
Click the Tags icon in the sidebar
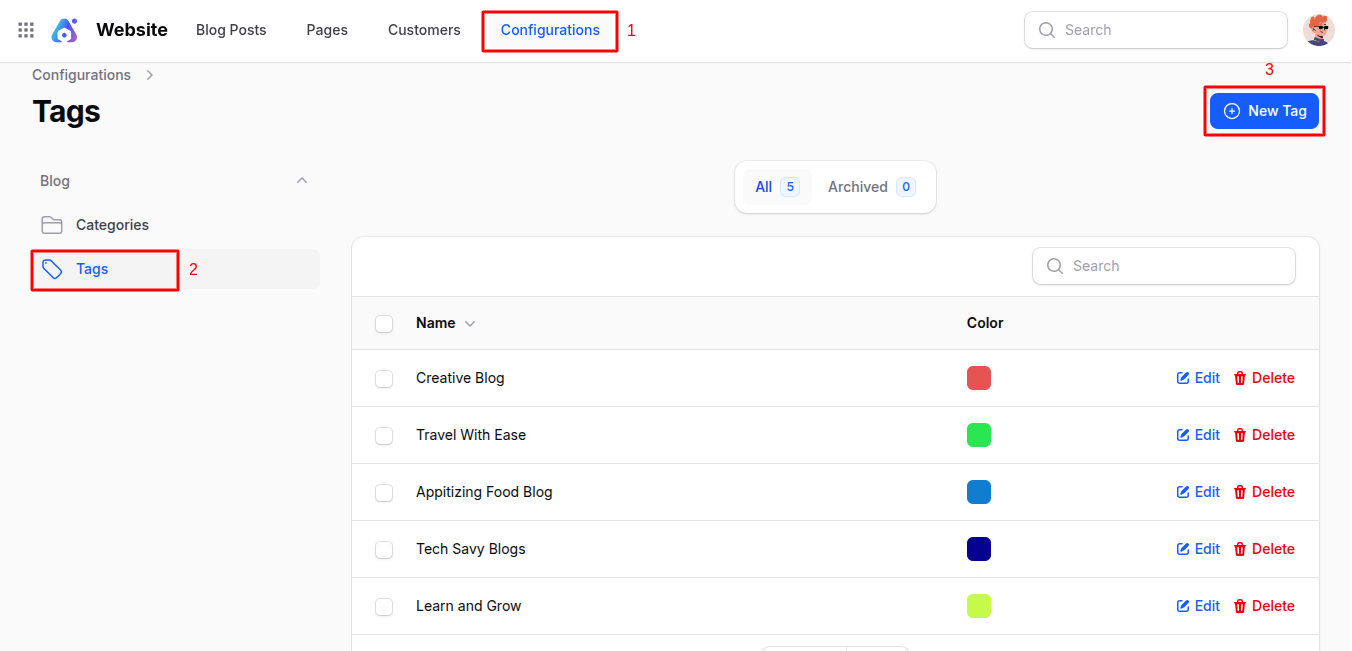click(52, 269)
